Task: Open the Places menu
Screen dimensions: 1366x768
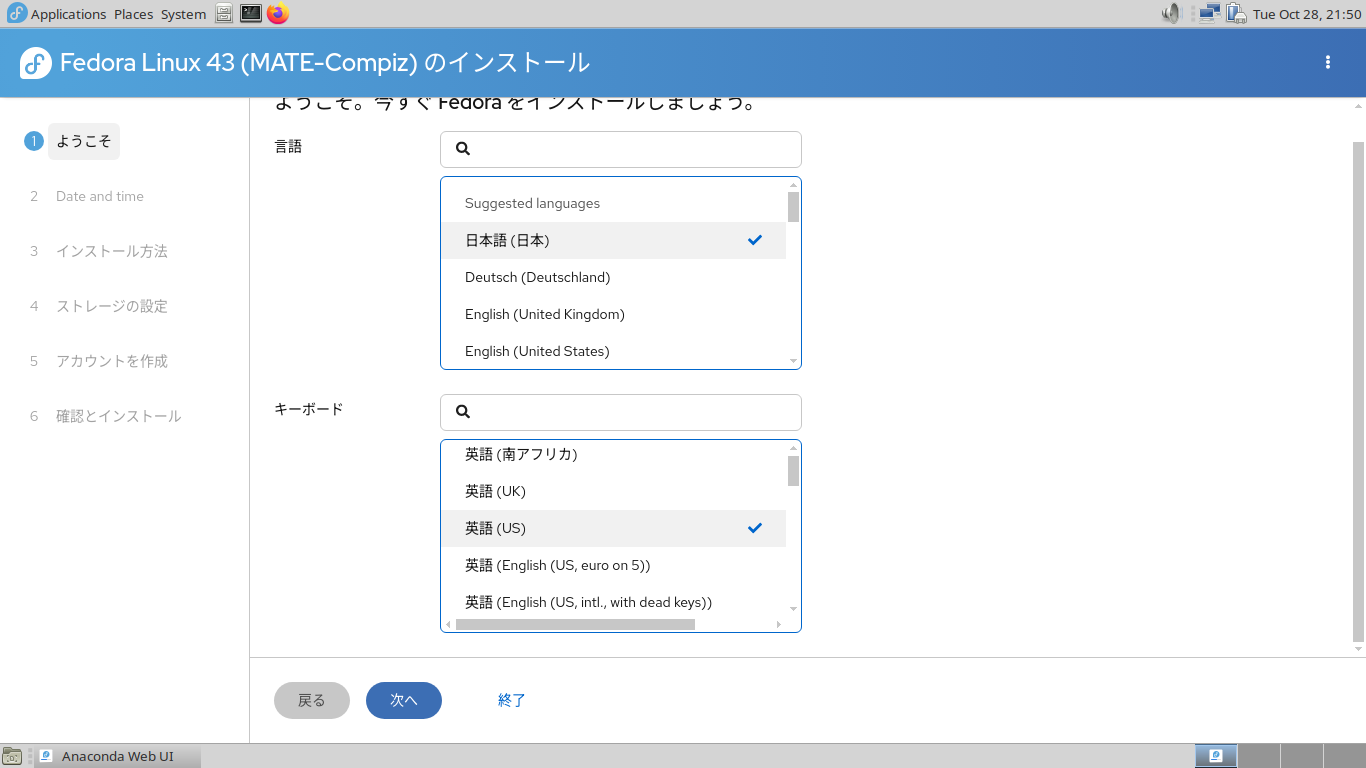Action: [133, 14]
